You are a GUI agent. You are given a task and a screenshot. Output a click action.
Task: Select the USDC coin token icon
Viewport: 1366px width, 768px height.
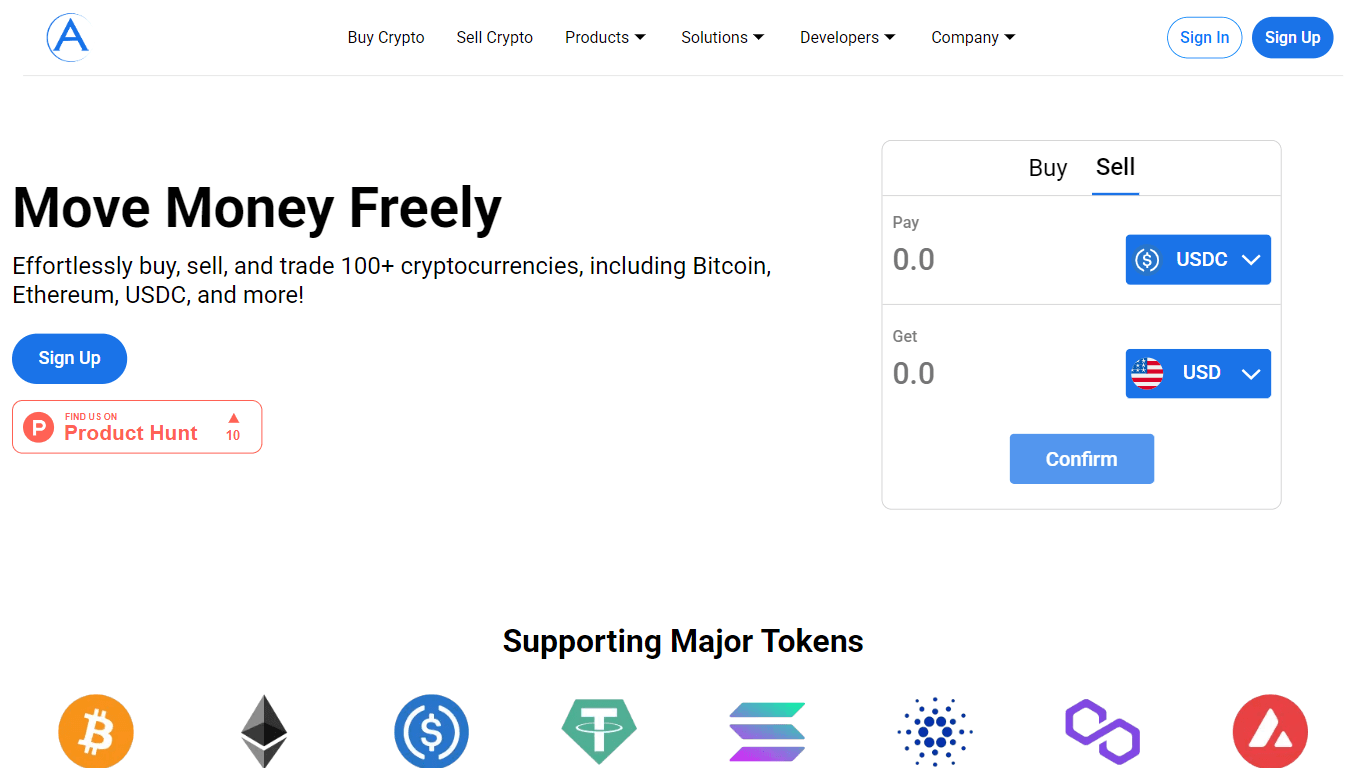pyautogui.click(x=431, y=731)
